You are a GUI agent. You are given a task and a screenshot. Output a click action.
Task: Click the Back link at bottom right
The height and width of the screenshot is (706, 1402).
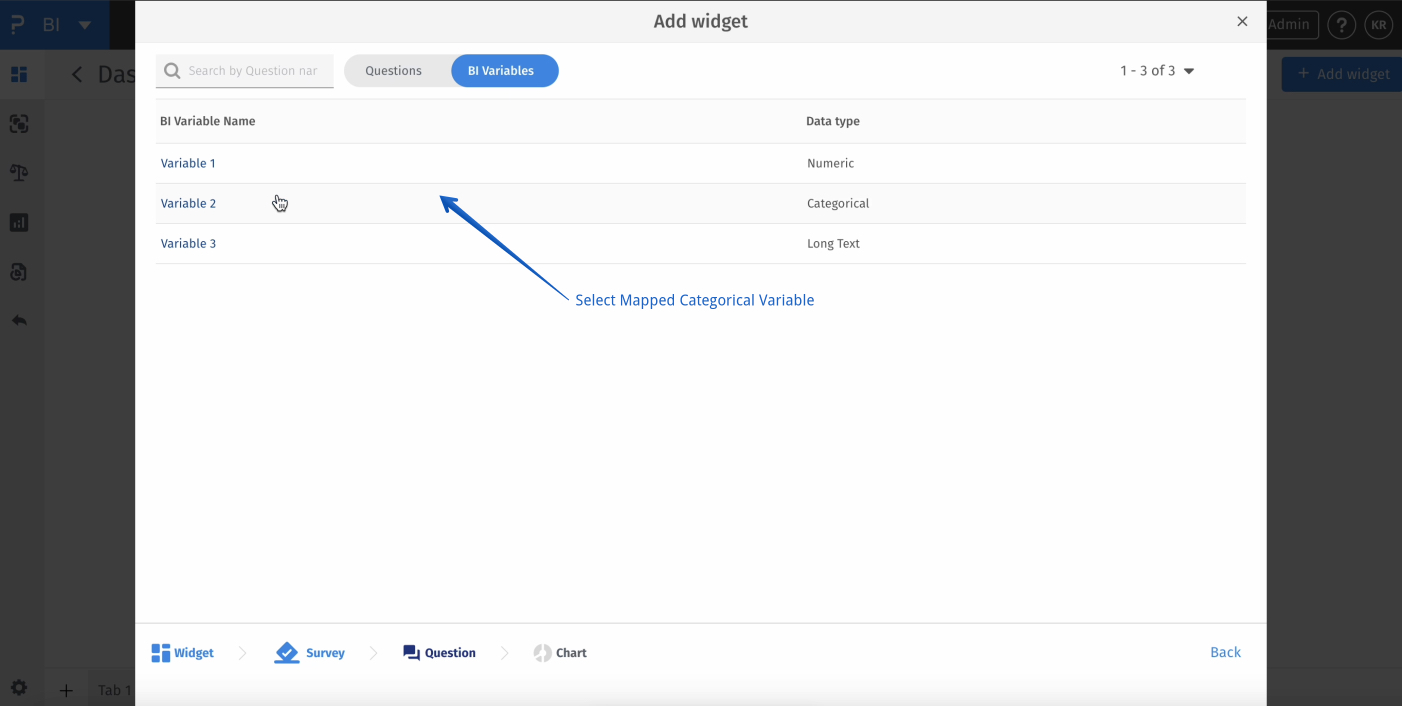[x=1225, y=652]
